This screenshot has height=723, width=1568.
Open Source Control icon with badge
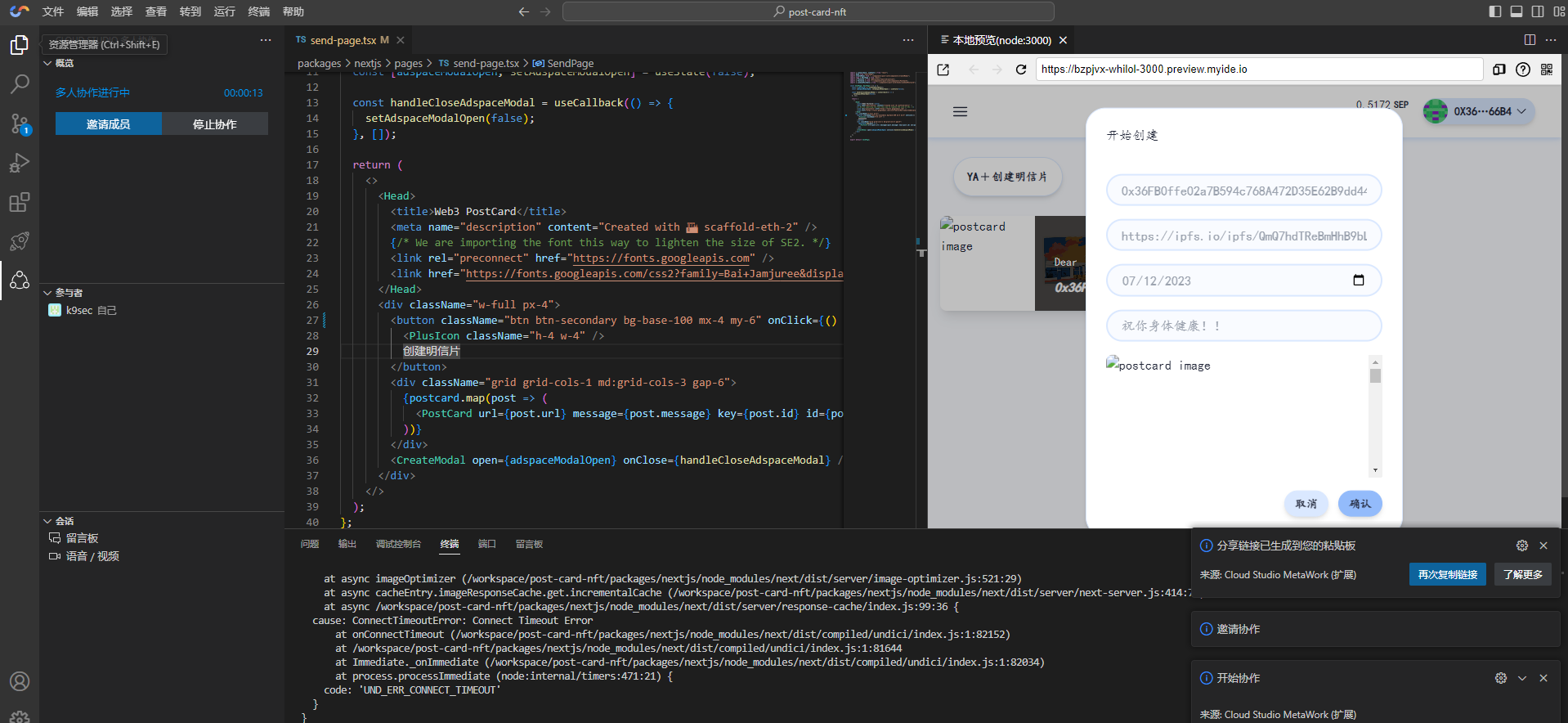click(x=20, y=123)
